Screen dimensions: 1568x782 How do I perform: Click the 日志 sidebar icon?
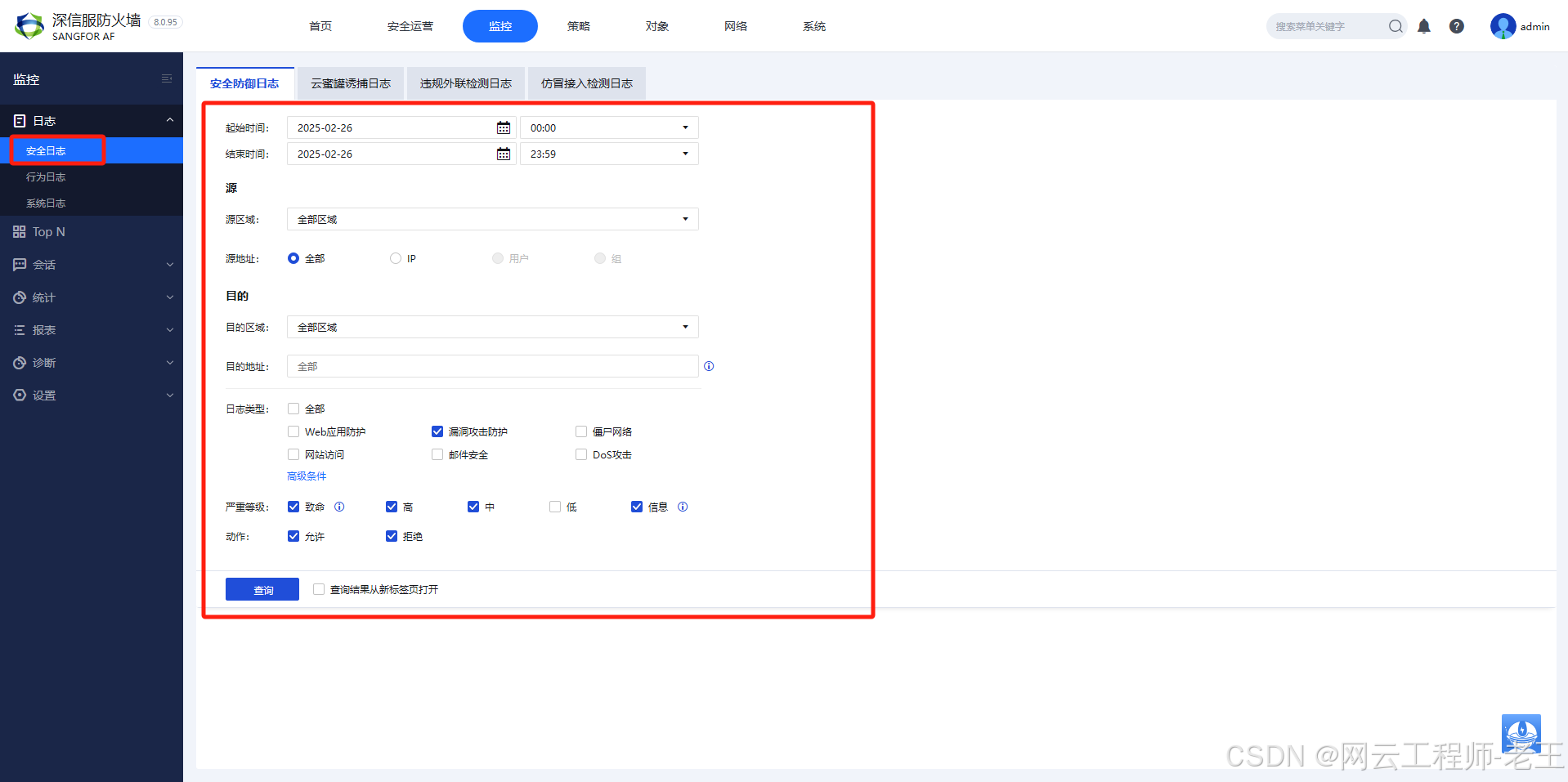pyautogui.click(x=20, y=120)
